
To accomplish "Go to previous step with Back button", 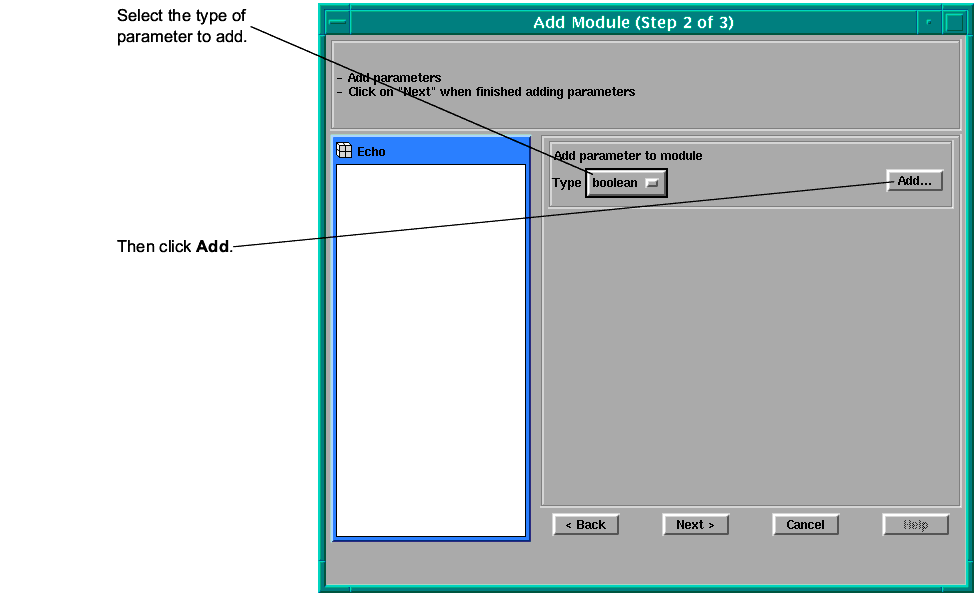I will [x=586, y=525].
